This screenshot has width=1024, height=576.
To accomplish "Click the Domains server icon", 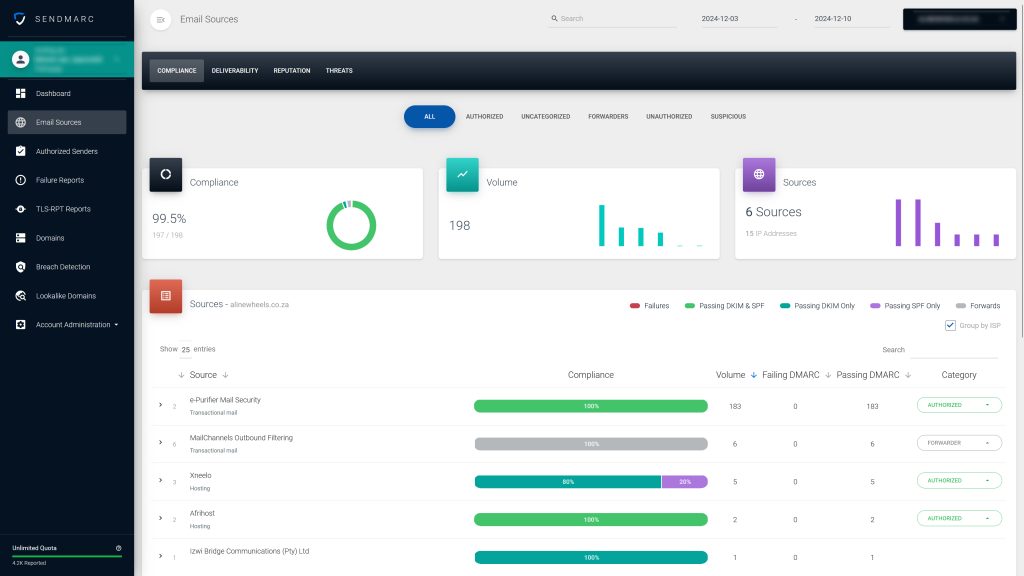I will coord(21,238).
